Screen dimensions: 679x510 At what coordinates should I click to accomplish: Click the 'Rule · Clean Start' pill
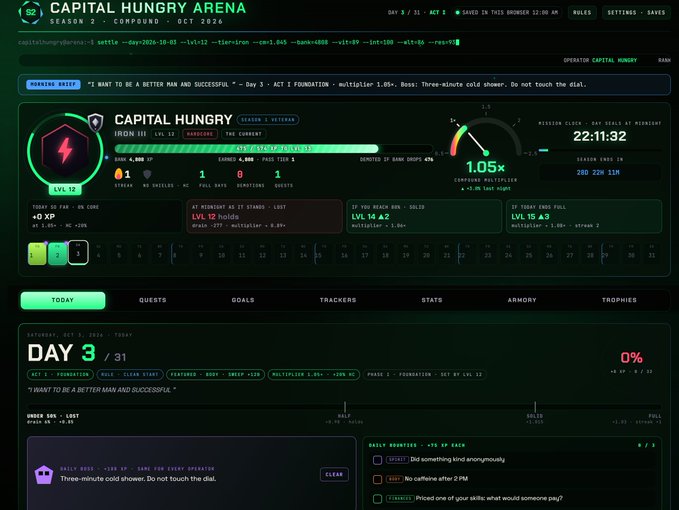click(130, 374)
